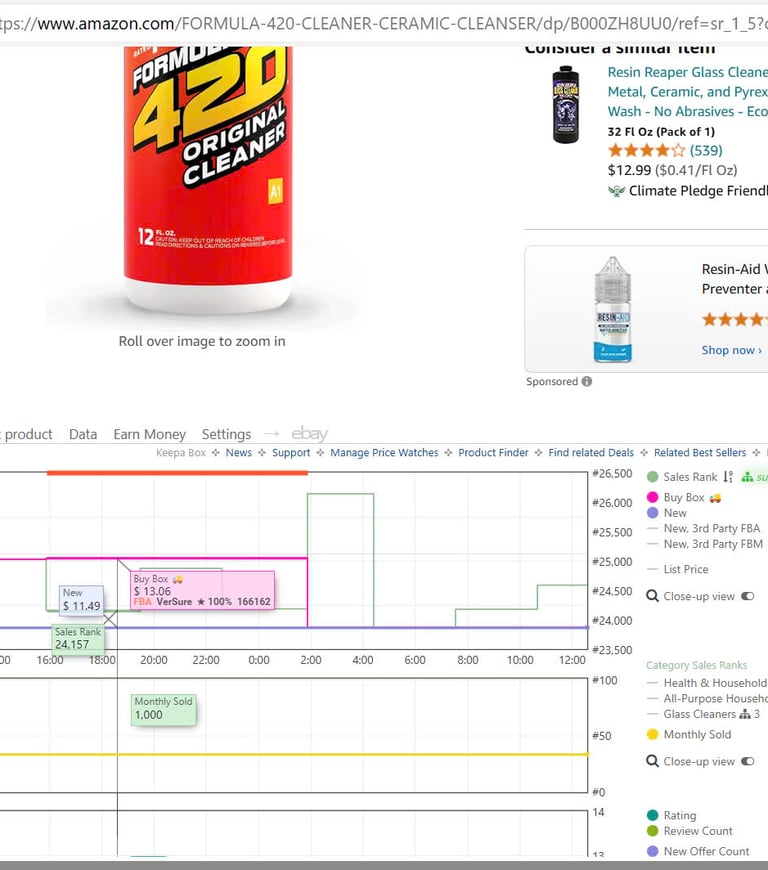Click the Glass Cleaners category hierarchy icon
768x870 pixels.
pos(745,714)
